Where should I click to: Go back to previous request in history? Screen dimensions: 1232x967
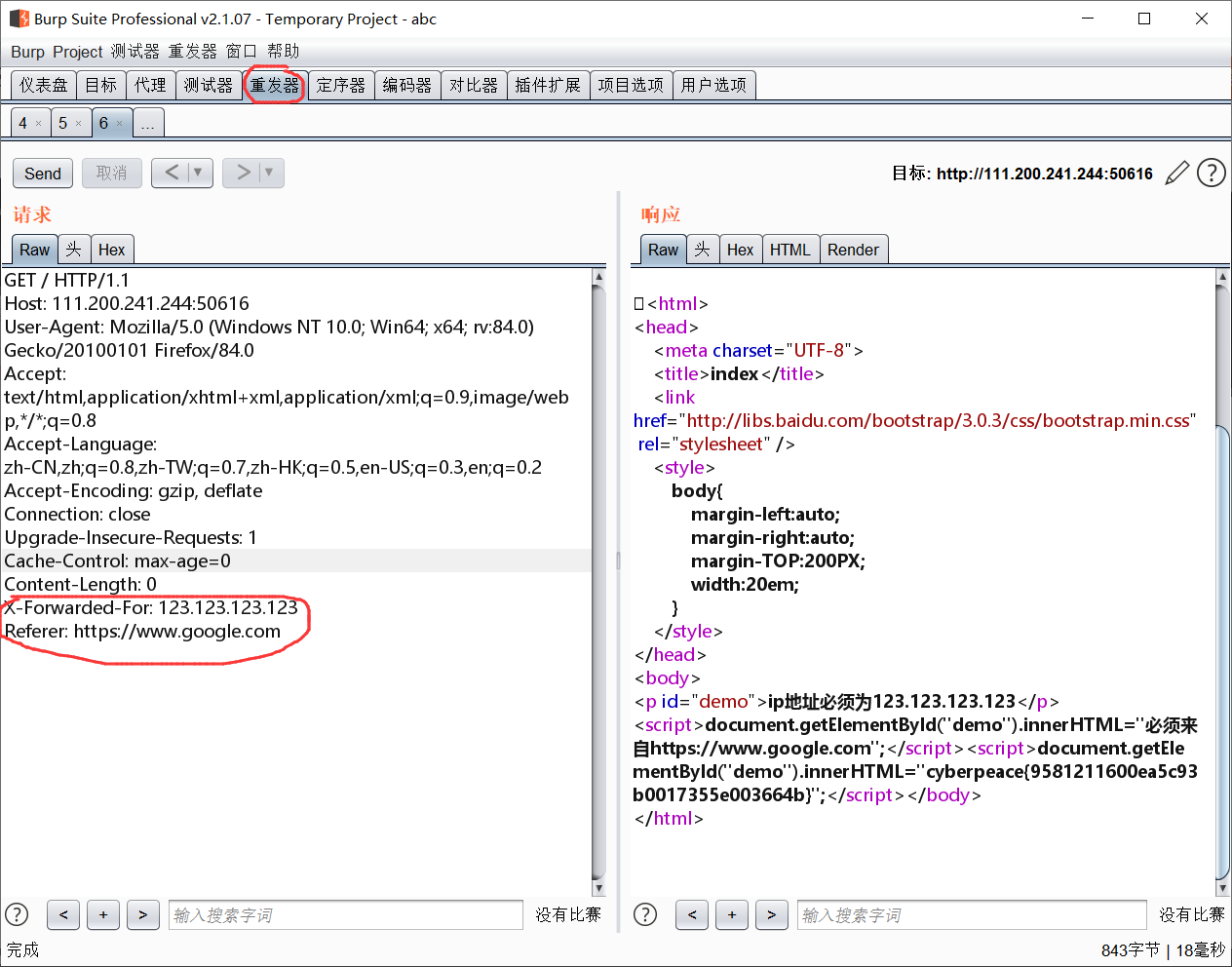click(x=172, y=173)
